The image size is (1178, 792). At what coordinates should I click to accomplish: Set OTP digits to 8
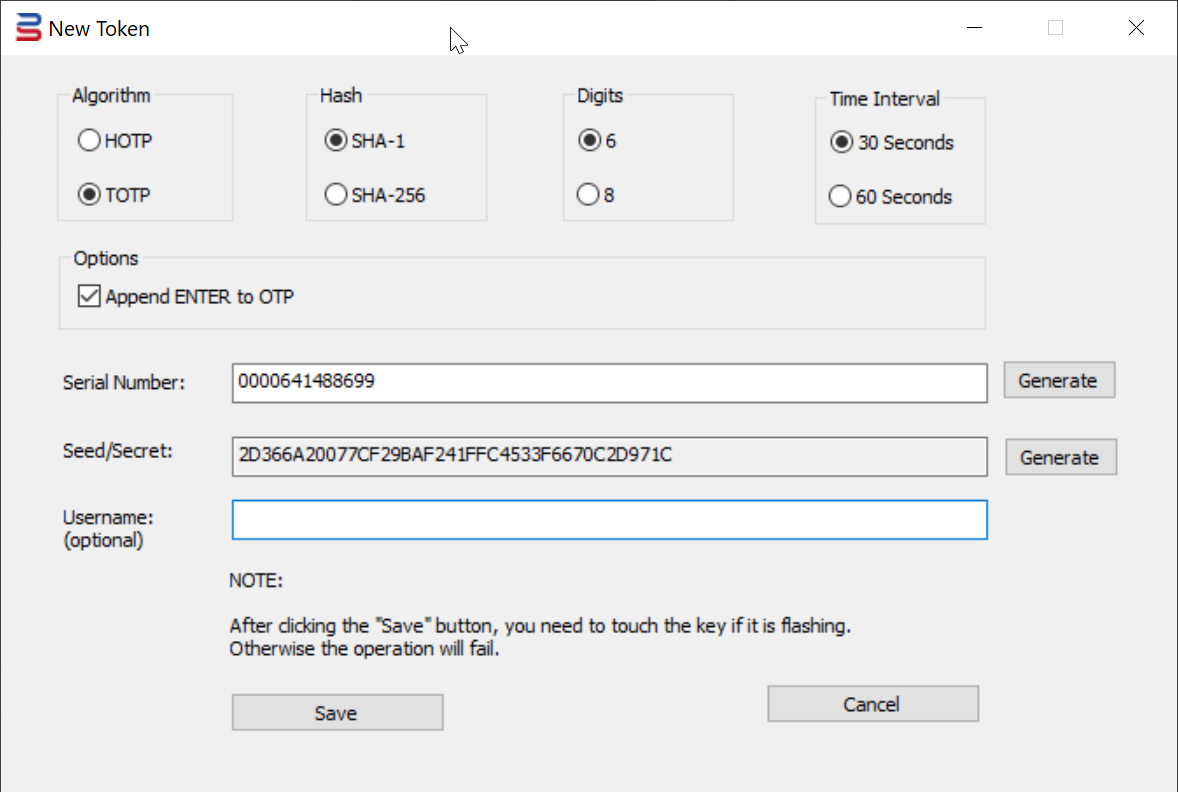pos(590,195)
